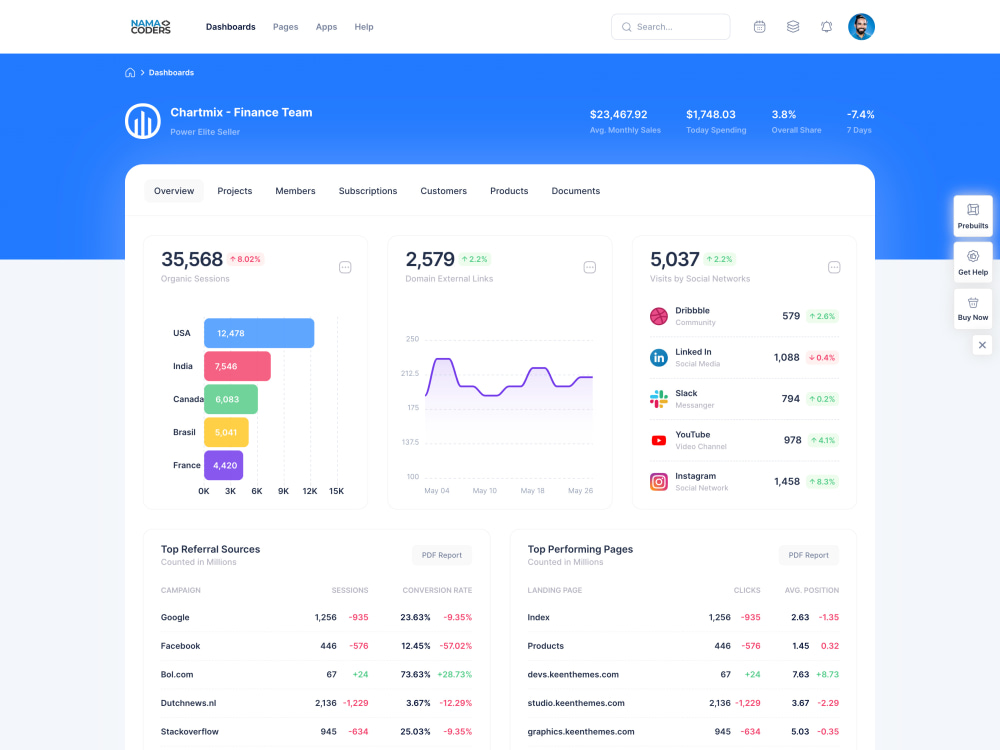Click the Dribbble icon
Screen dimensions: 1000x750
659,316
